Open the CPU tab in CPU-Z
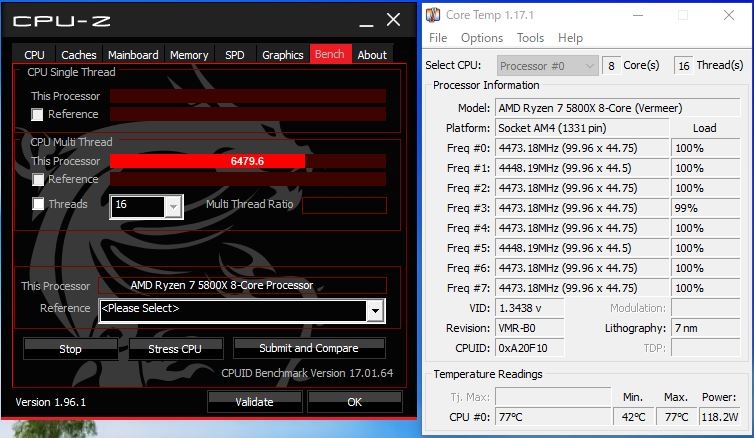The height and width of the screenshot is (438, 754). tap(34, 55)
